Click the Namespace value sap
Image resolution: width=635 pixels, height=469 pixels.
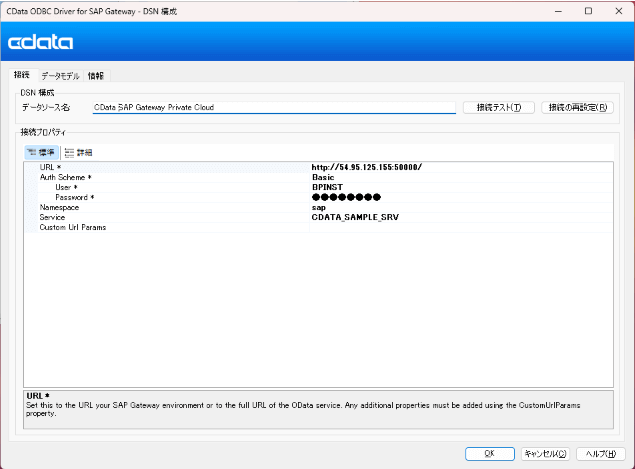pos(318,207)
